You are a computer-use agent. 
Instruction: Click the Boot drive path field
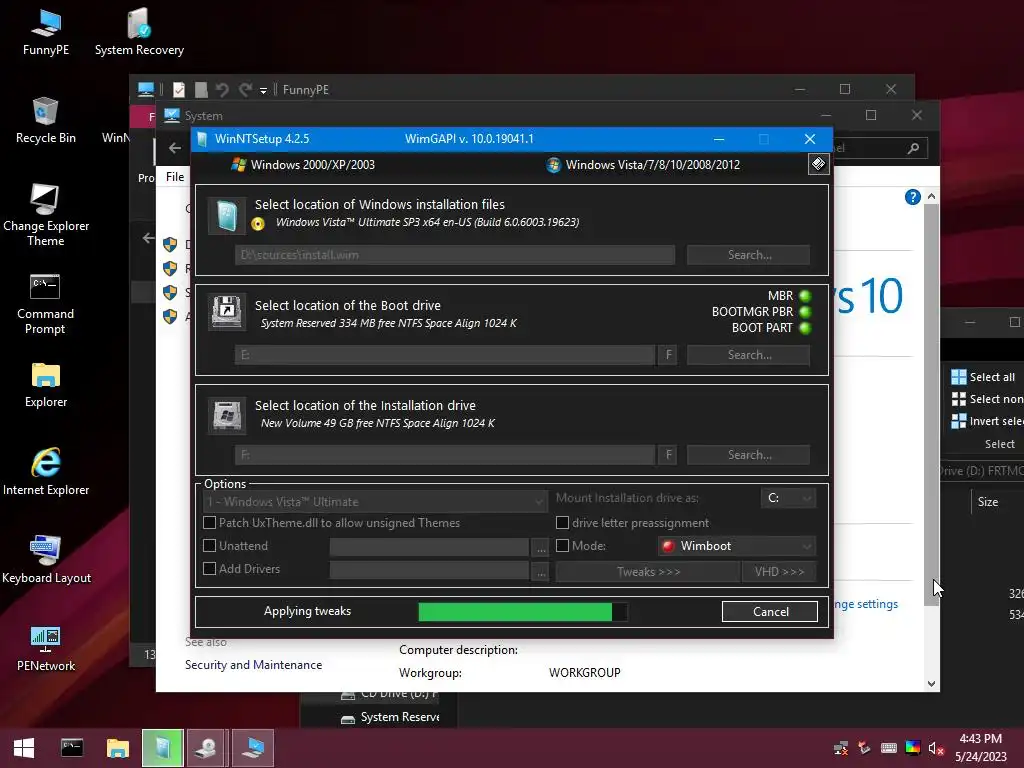445,355
